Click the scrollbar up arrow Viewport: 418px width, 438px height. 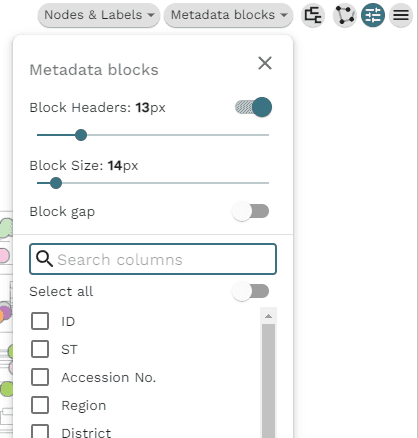[x=268, y=316]
